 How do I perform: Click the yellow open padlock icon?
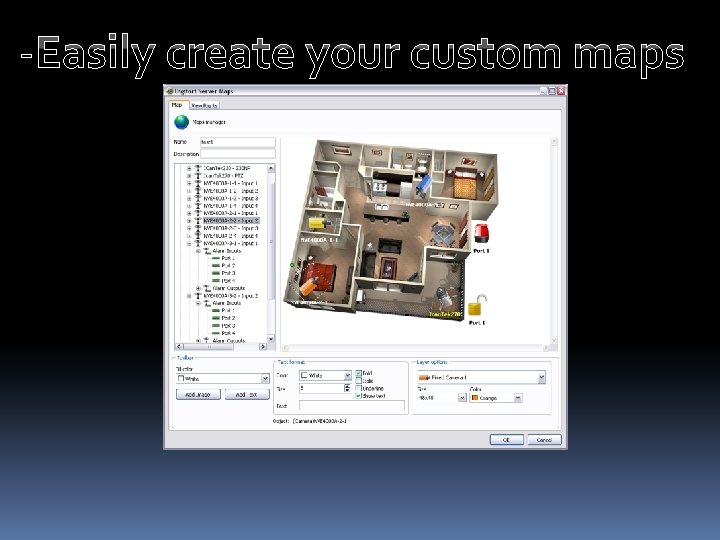click(477, 305)
